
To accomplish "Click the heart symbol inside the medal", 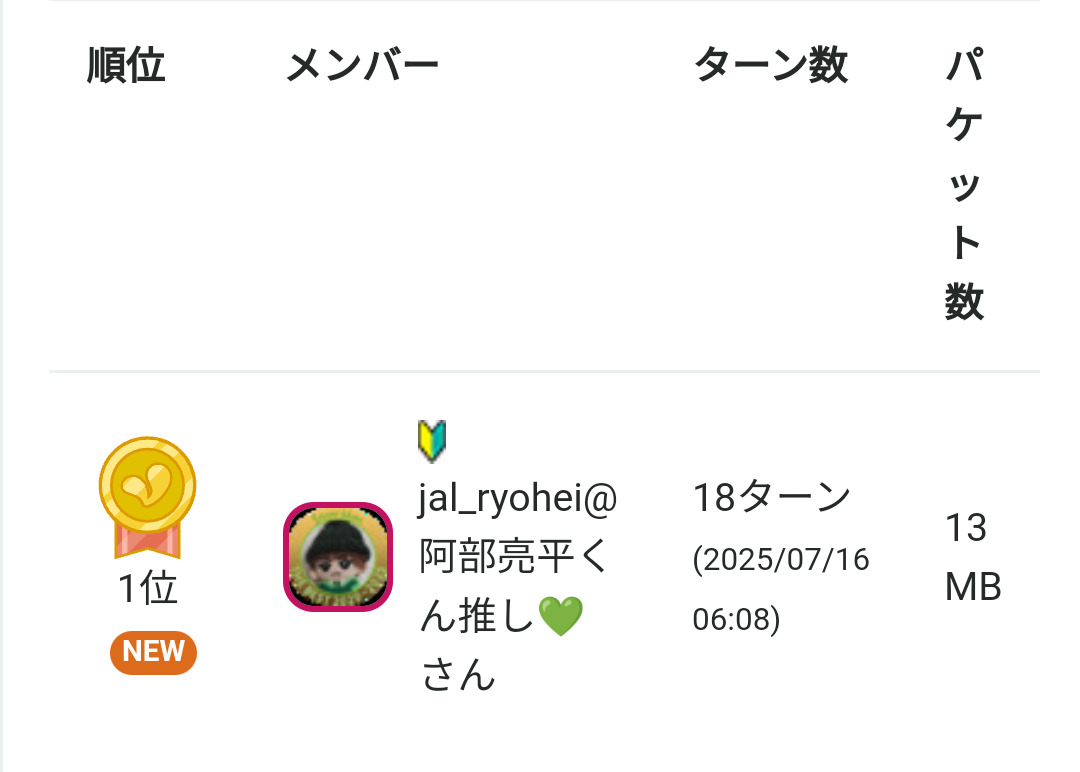I will pyautogui.click(x=147, y=485).
